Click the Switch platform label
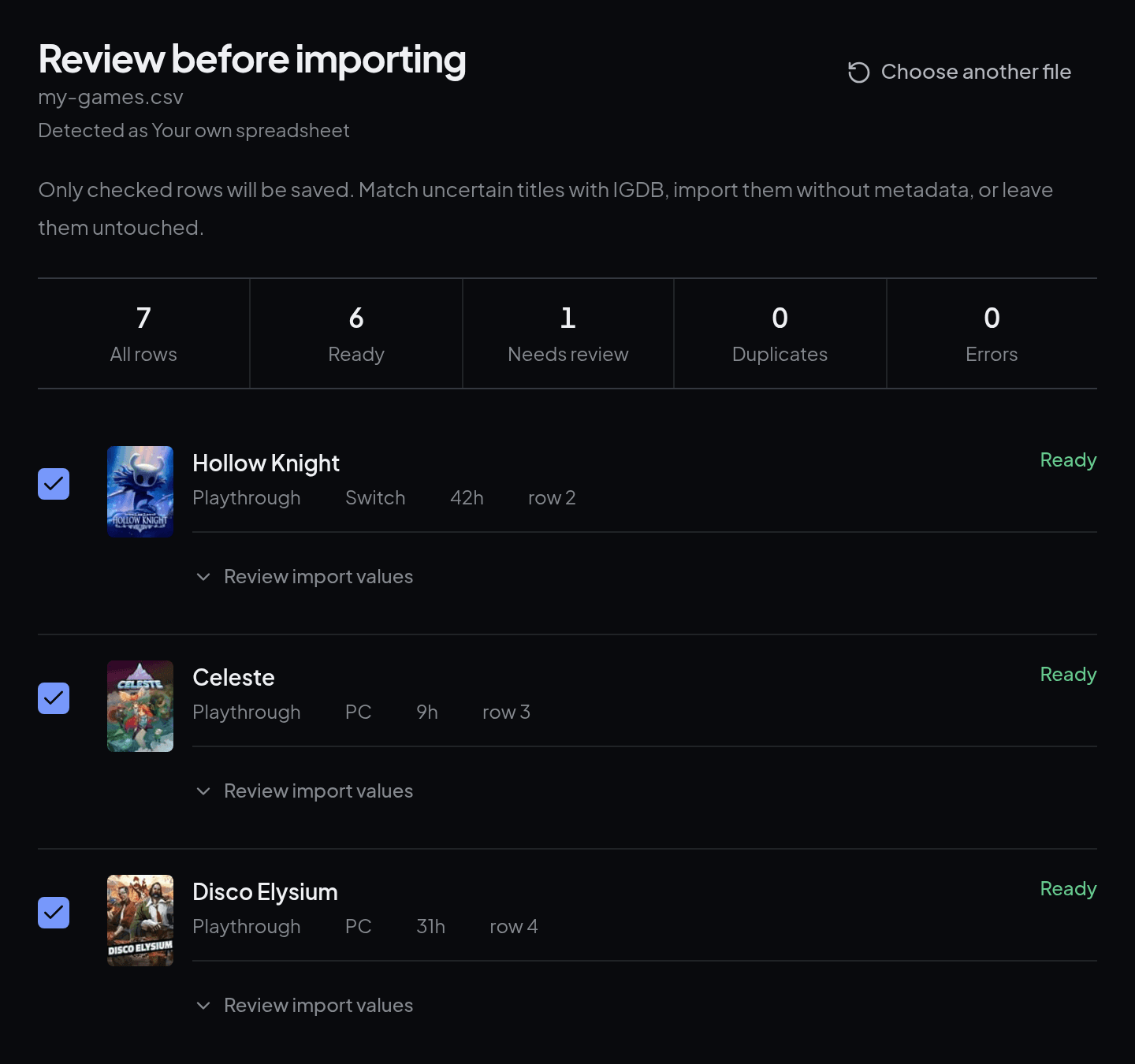1135x1064 pixels. click(375, 498)
